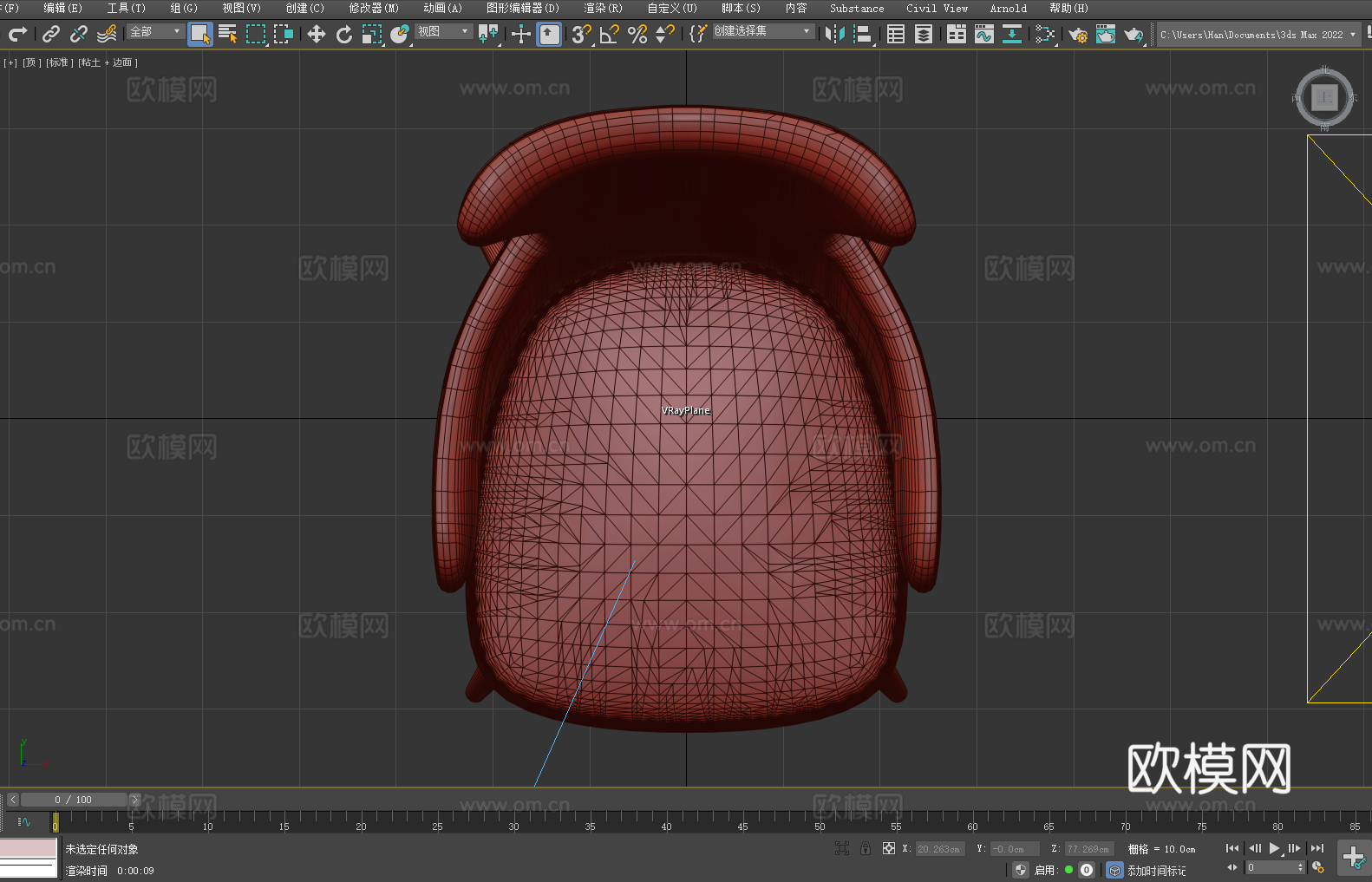Viewport: 1372px width, 882px height.
Task: Open the 渲染(R) menu
Action: tap(603, 8)
